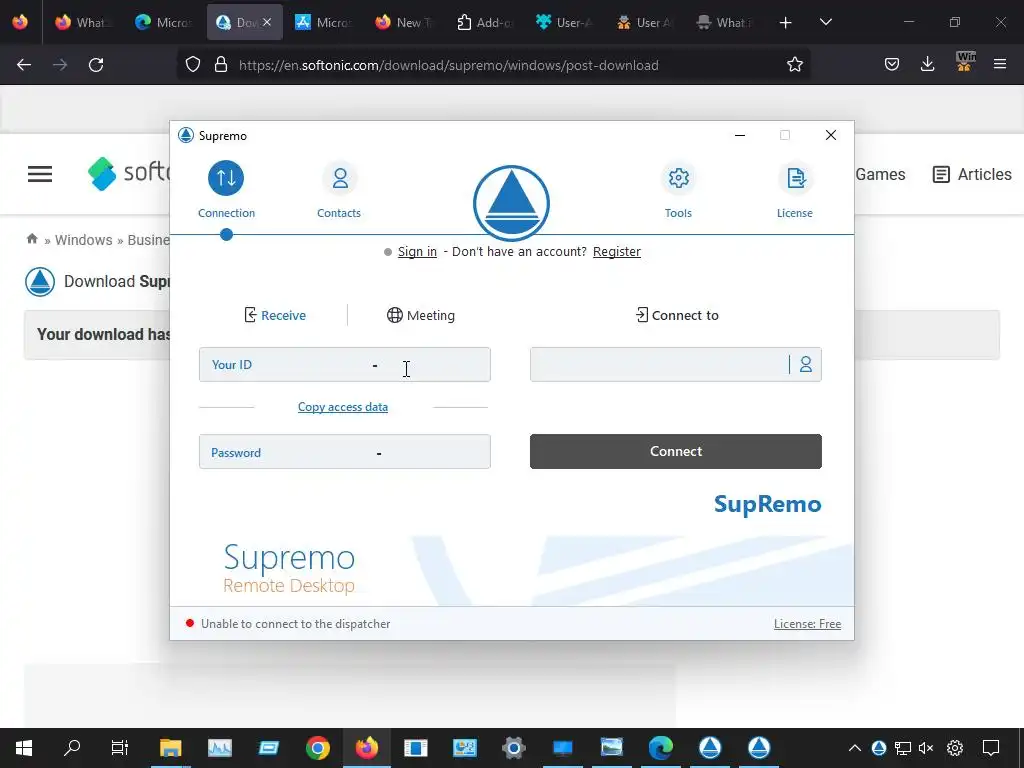Click the Windows breadcrumb link

(84, 240)
